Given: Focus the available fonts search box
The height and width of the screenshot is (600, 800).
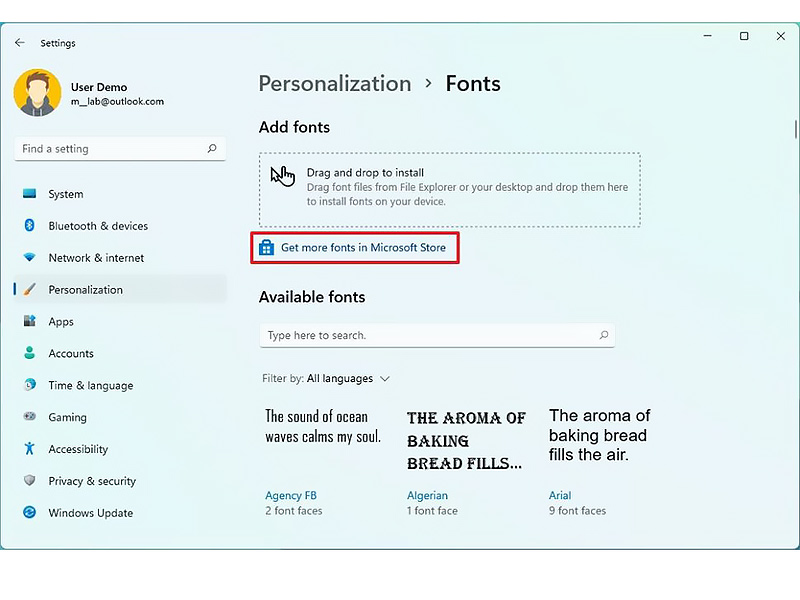Looking at the screenshot, I should (437, 335).
